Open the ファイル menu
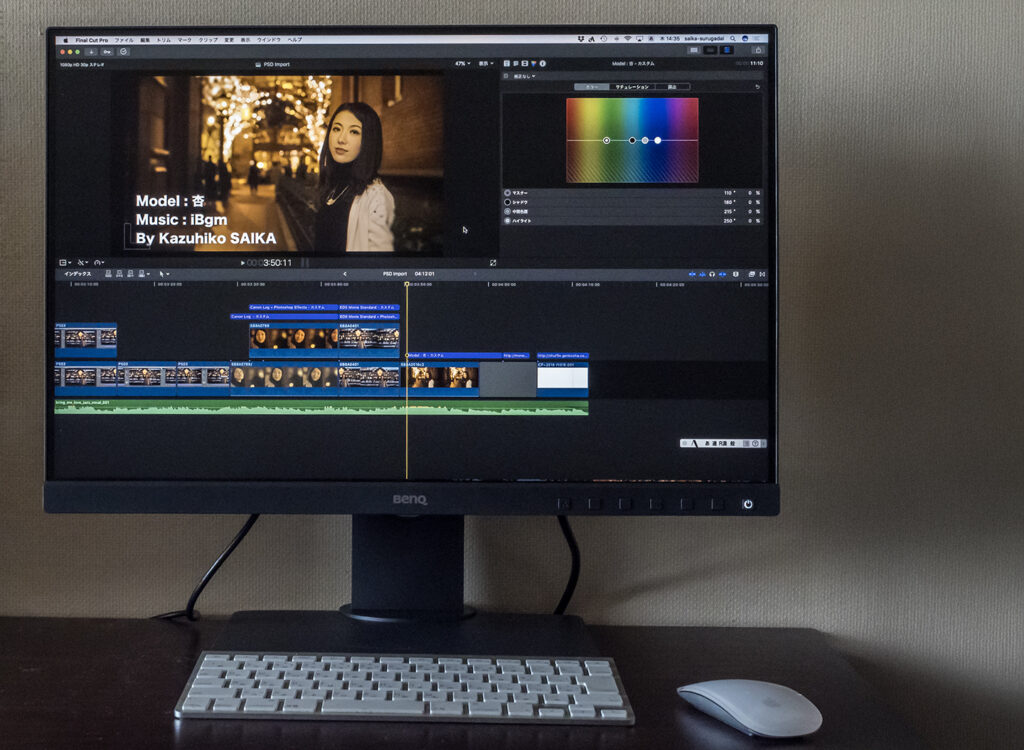The image size is (1024, 750). (x=124, y=40)
